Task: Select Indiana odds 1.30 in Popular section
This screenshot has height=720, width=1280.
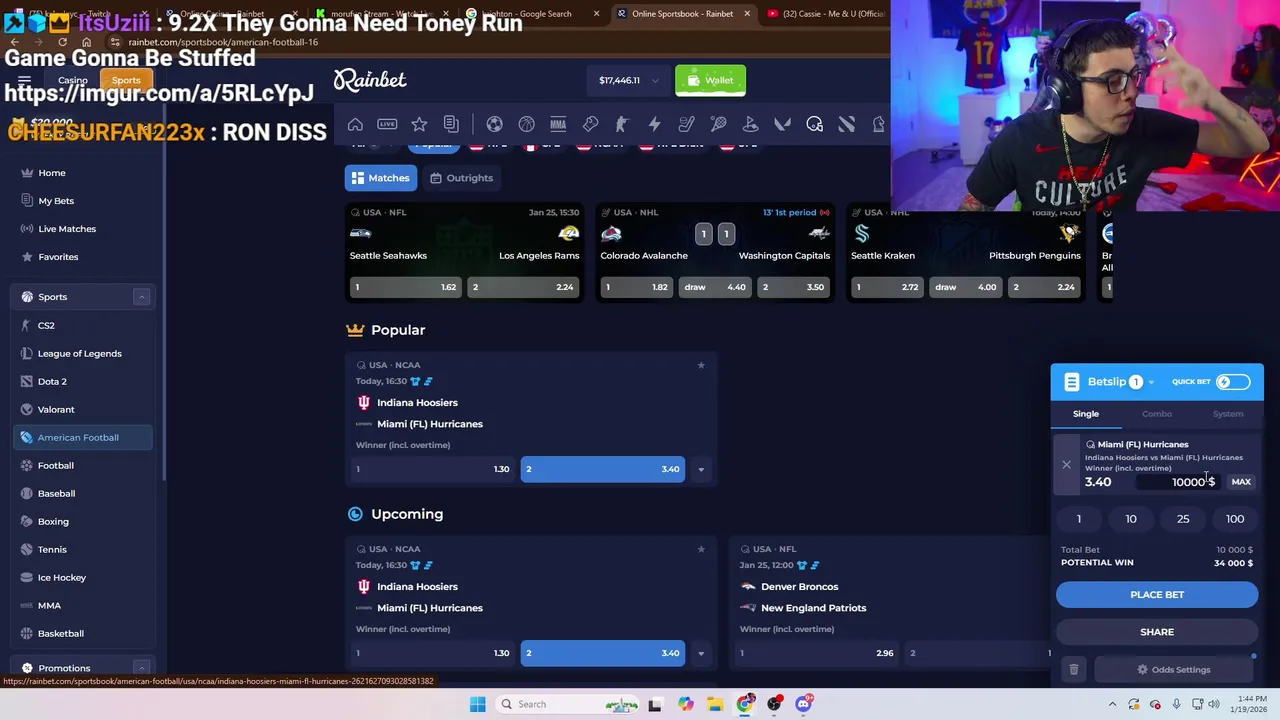Action: pos(433,469)
